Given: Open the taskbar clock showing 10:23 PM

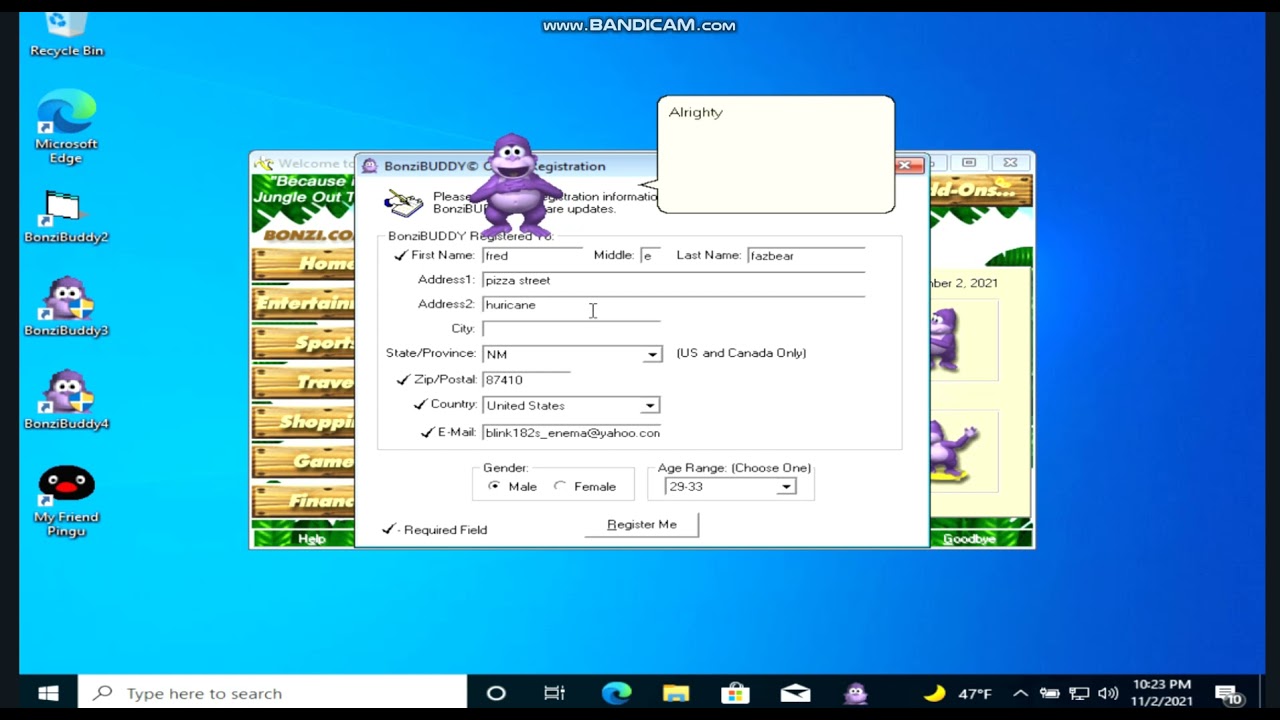Looking at the screenshot, I should click(x=1162, y=693).
